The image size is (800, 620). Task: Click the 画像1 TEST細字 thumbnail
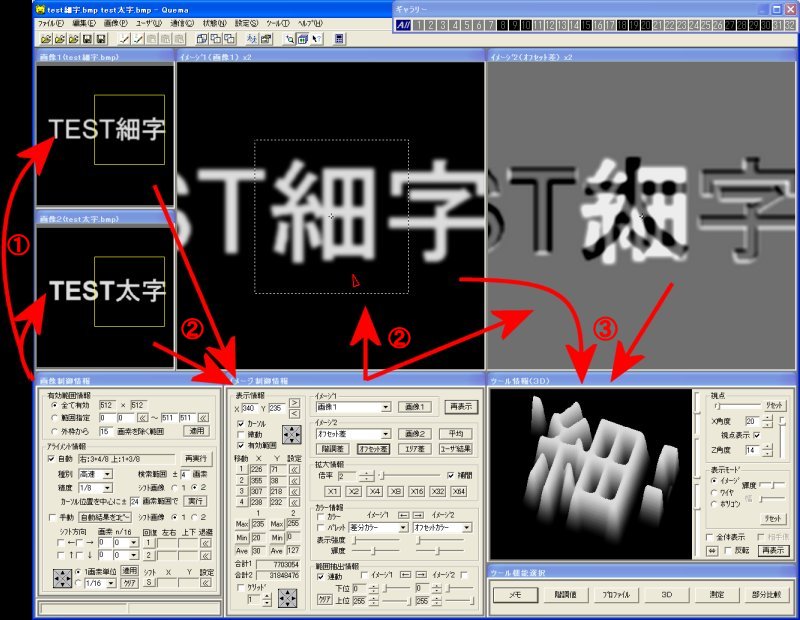[105, 134]
